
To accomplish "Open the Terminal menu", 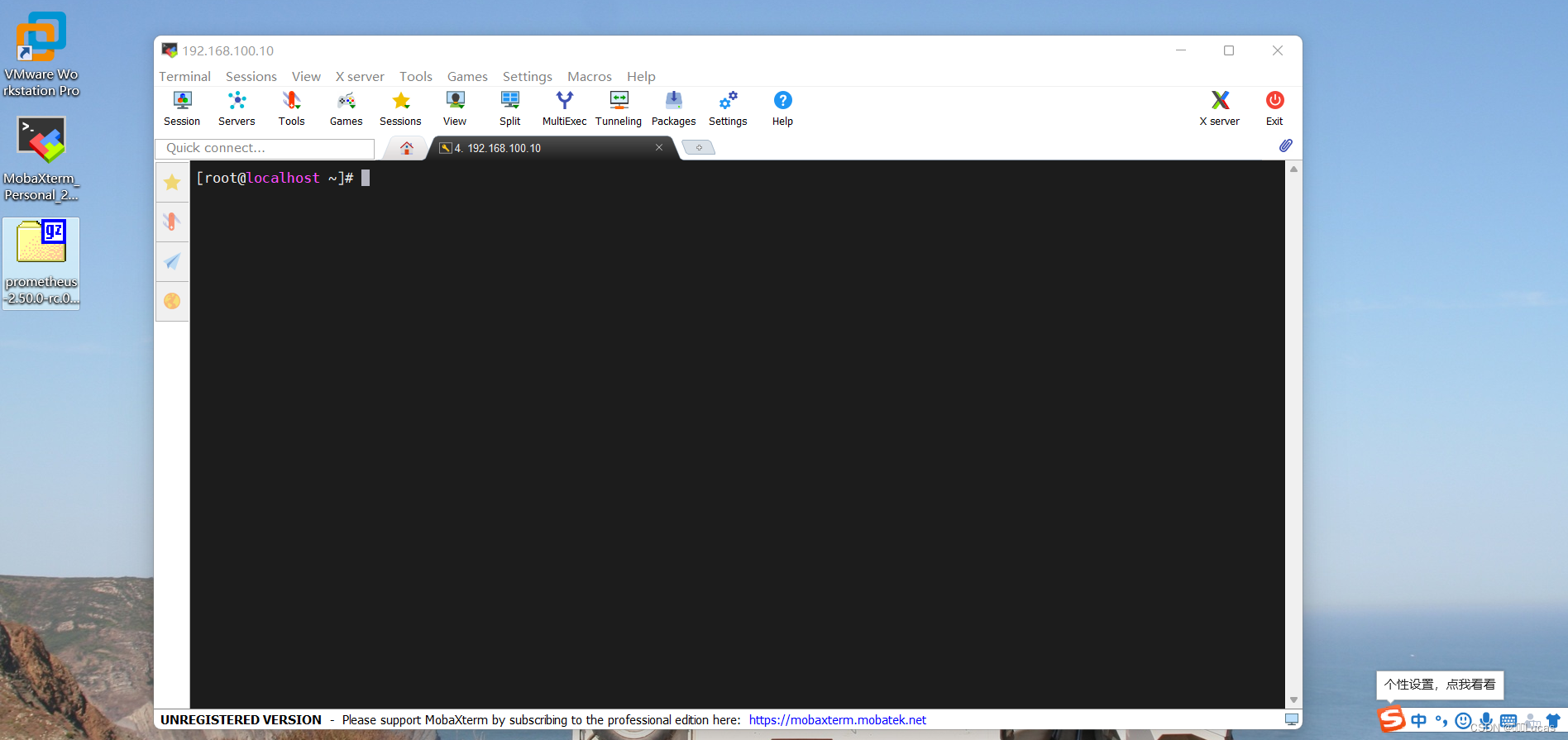I will pyautogui.click(x=184, y=76).
